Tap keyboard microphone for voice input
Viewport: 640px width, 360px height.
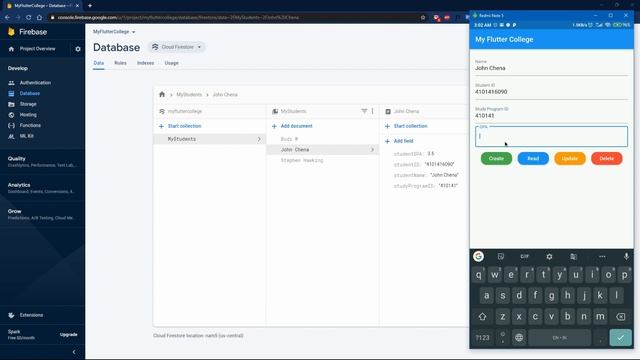[x=626, y=256]
